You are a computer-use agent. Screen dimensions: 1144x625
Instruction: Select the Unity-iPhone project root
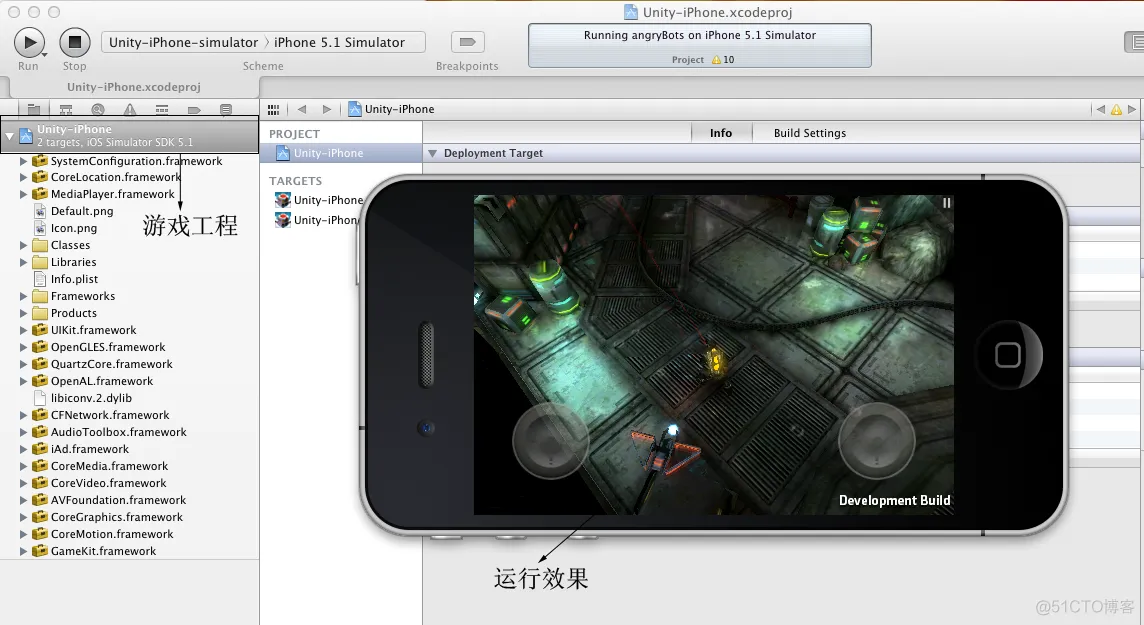pyautogui.click(x=130, y=135)
